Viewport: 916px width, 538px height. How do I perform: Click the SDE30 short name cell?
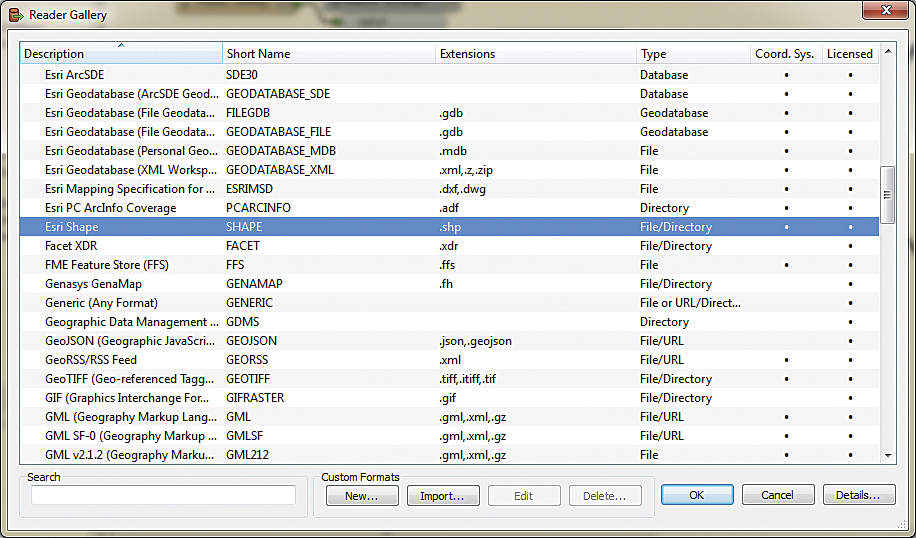[x=241, y=75]
